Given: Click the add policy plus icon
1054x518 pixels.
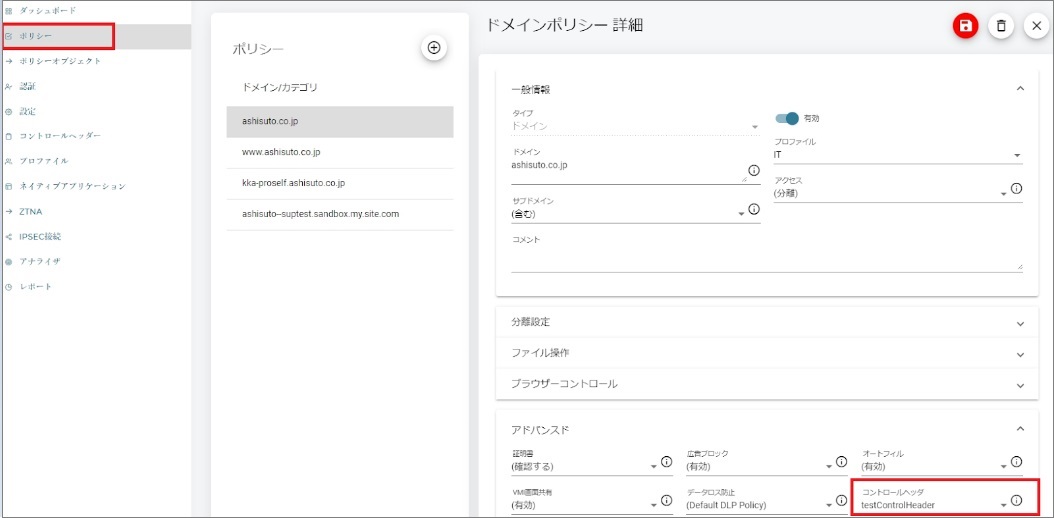Looking at the screenshot, I should (433, 47).
